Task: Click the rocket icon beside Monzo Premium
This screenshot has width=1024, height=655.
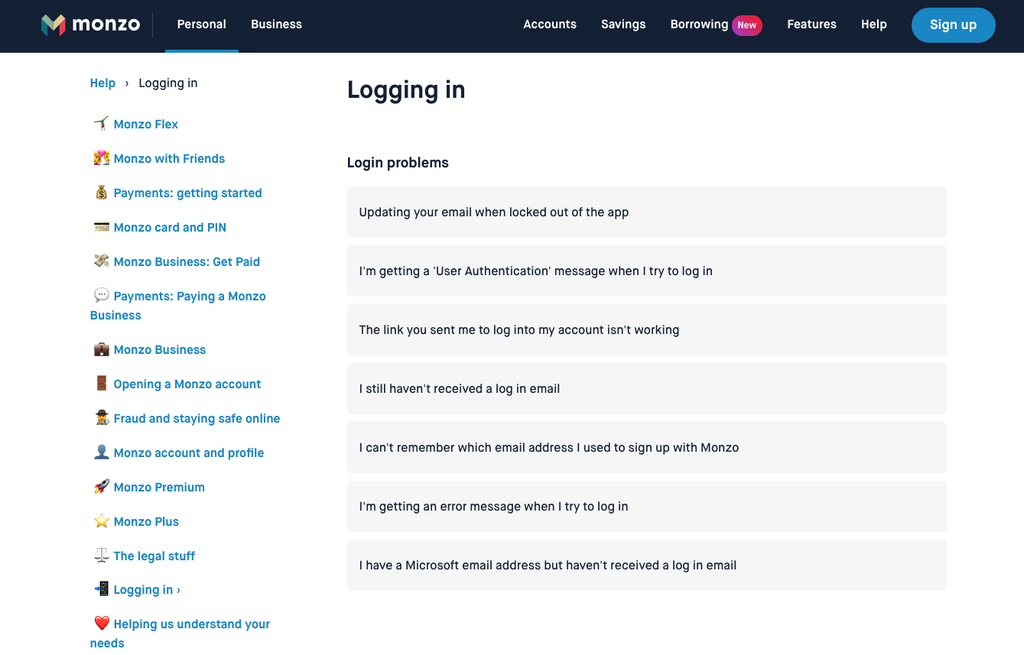Action: coord(101,487)
